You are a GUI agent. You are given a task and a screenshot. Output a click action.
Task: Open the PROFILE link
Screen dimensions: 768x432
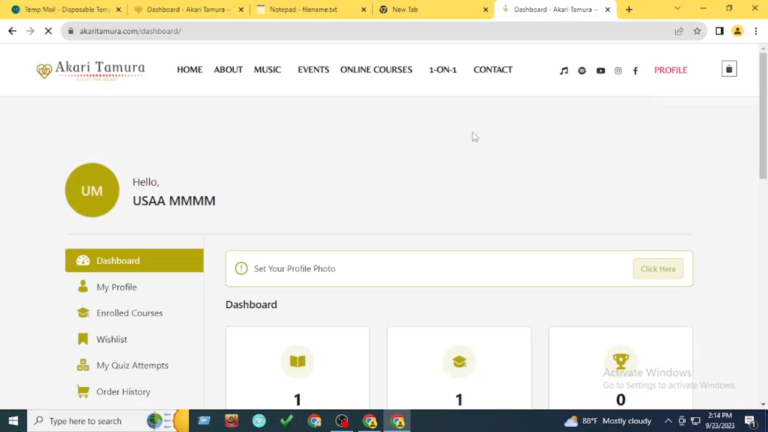click(x=670, y=70)
